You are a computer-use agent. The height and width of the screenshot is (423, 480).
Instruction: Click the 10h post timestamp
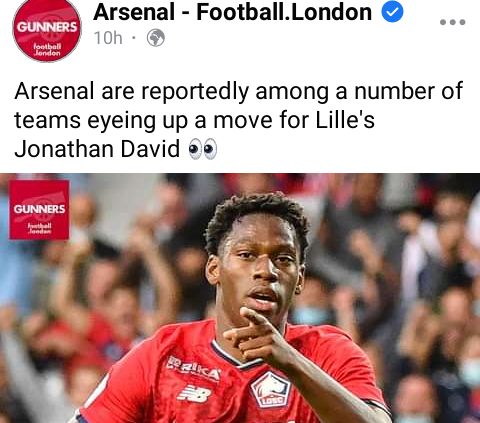[x=108, y=38]
